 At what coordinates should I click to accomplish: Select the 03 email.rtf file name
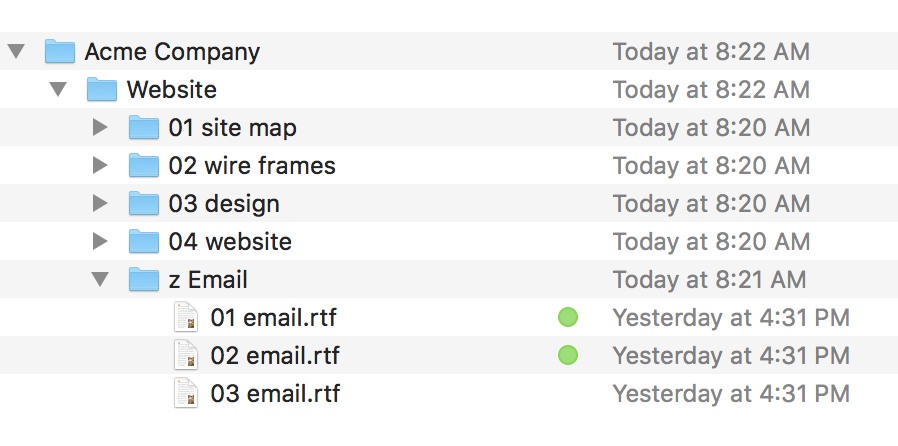pyautogui.click(x=275, y=394)
